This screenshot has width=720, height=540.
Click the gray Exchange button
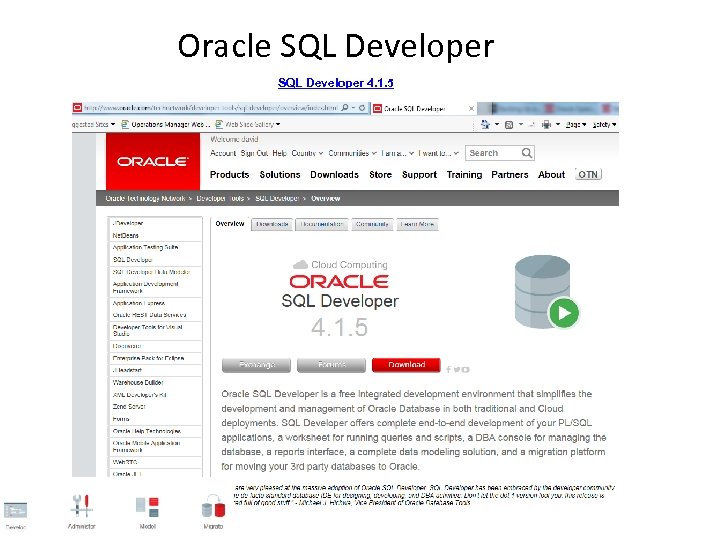coord(256,365)
